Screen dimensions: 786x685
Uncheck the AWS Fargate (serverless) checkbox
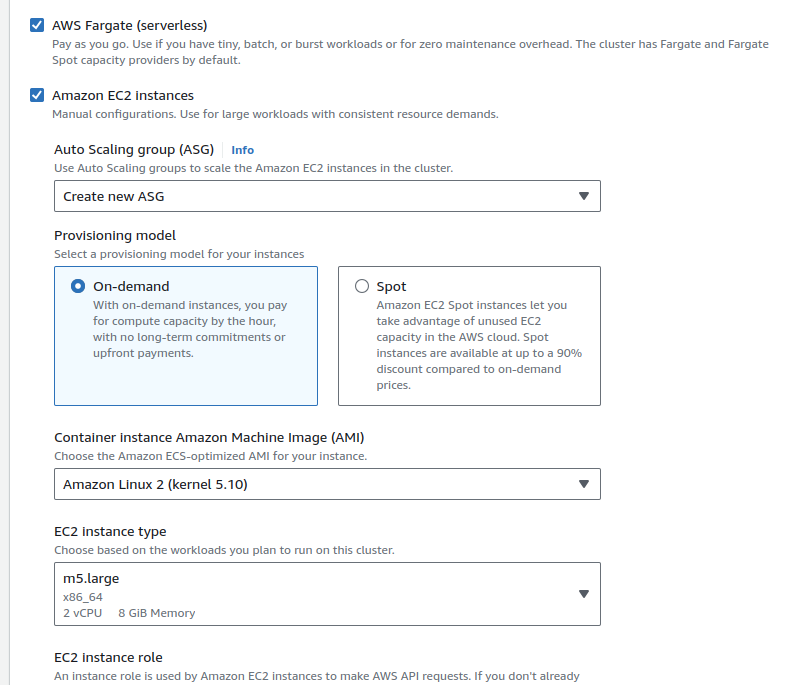[37, 25]
